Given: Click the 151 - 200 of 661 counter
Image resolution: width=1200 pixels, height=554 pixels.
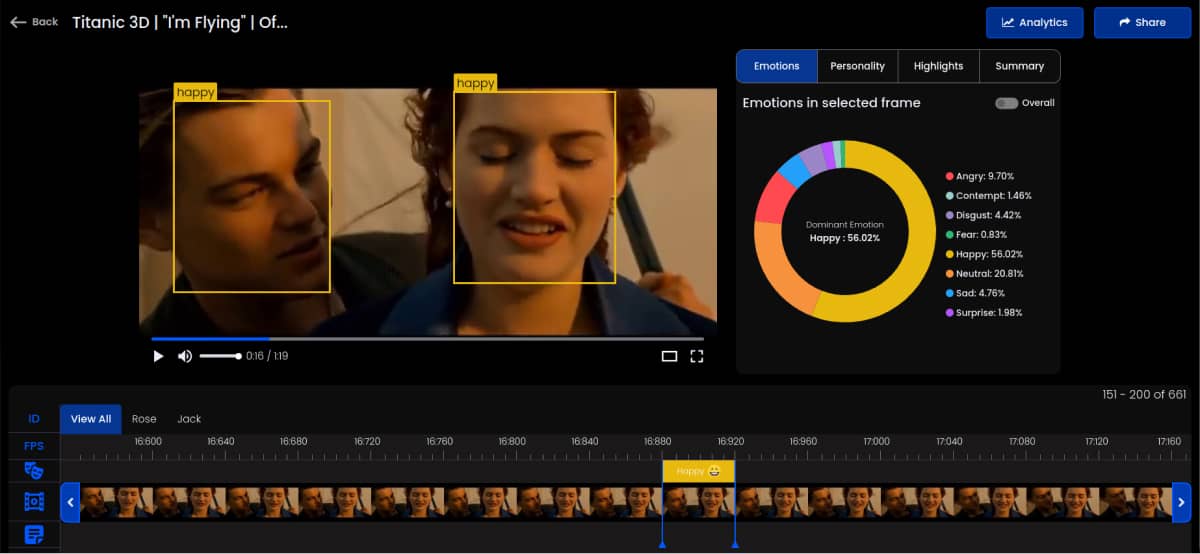Looking at the screenshot, I should click(x=1144, y=394).
